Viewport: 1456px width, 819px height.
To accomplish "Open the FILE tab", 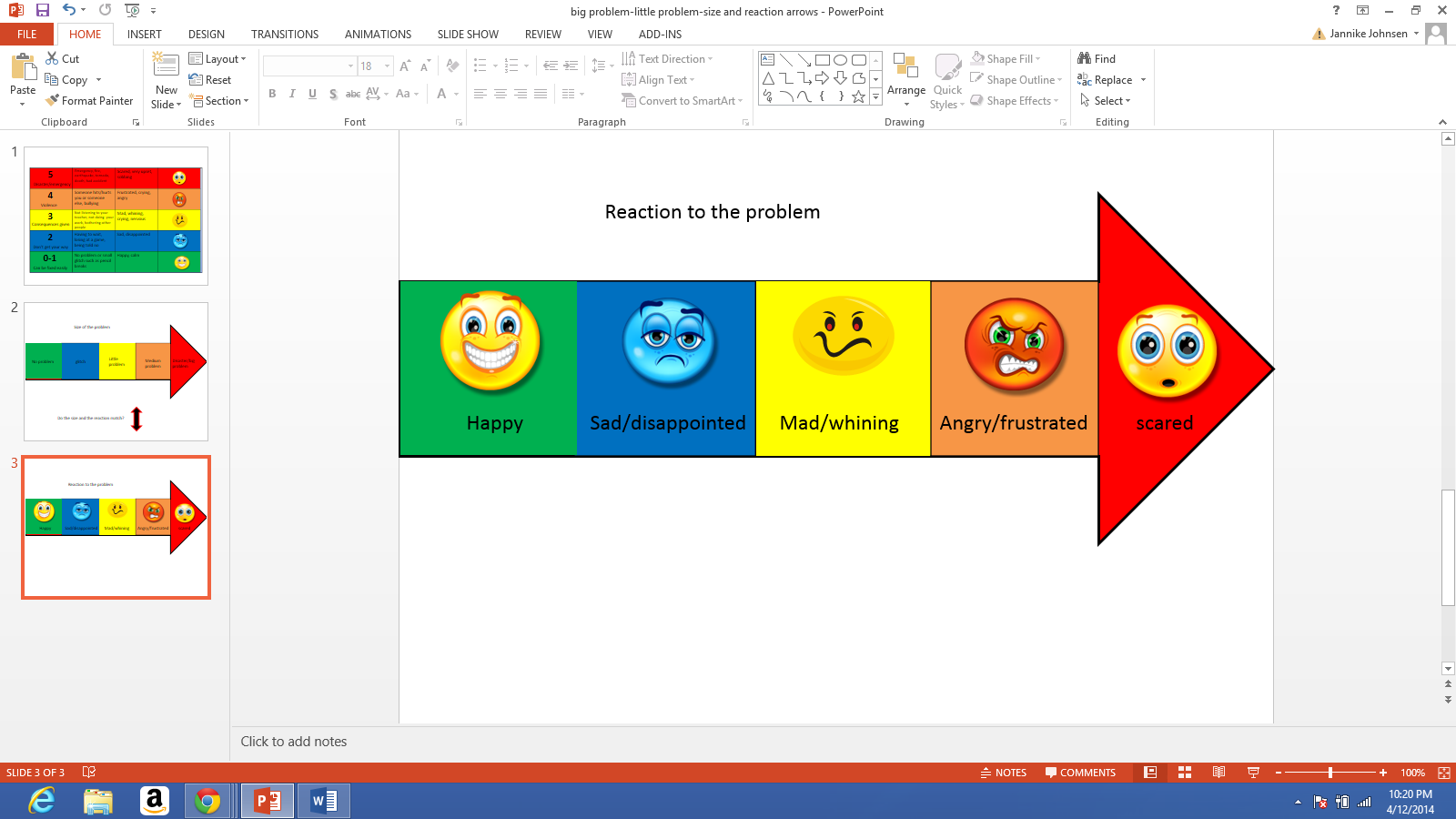I will (x=27, y=35).
